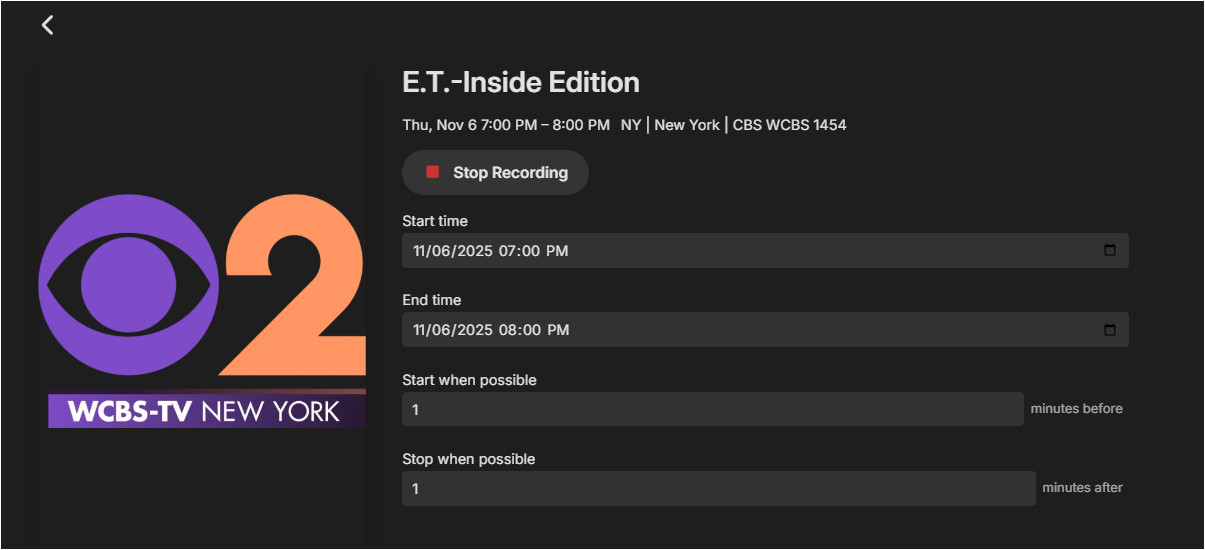Click the CBS WCBS 1454 channel text
1205x550 pixels.
click(790, 125)
